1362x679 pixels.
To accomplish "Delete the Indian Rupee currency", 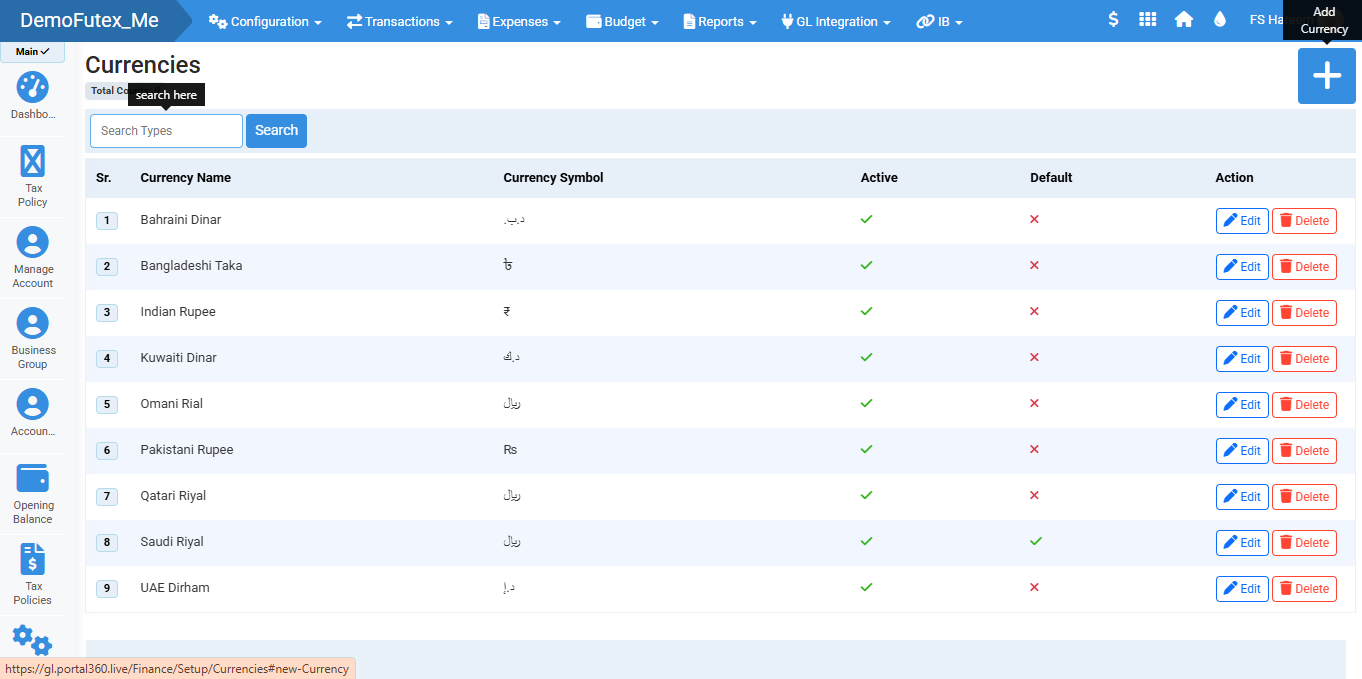I will pyautogui.click(x=1304, y=313).
